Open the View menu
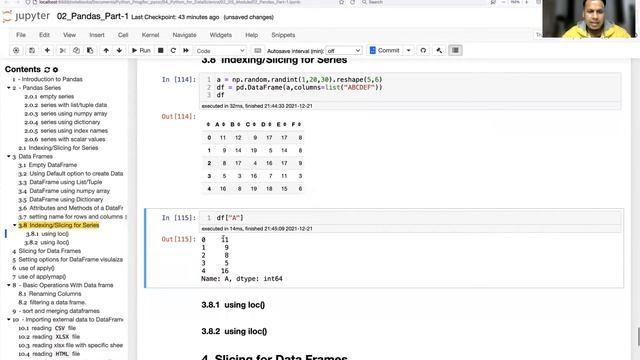The height and width of the screenshot is (360, 640). [x=69, y=35]
